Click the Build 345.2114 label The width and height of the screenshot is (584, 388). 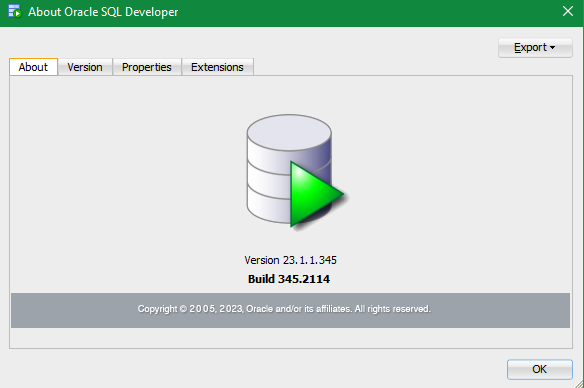[289, 279]
